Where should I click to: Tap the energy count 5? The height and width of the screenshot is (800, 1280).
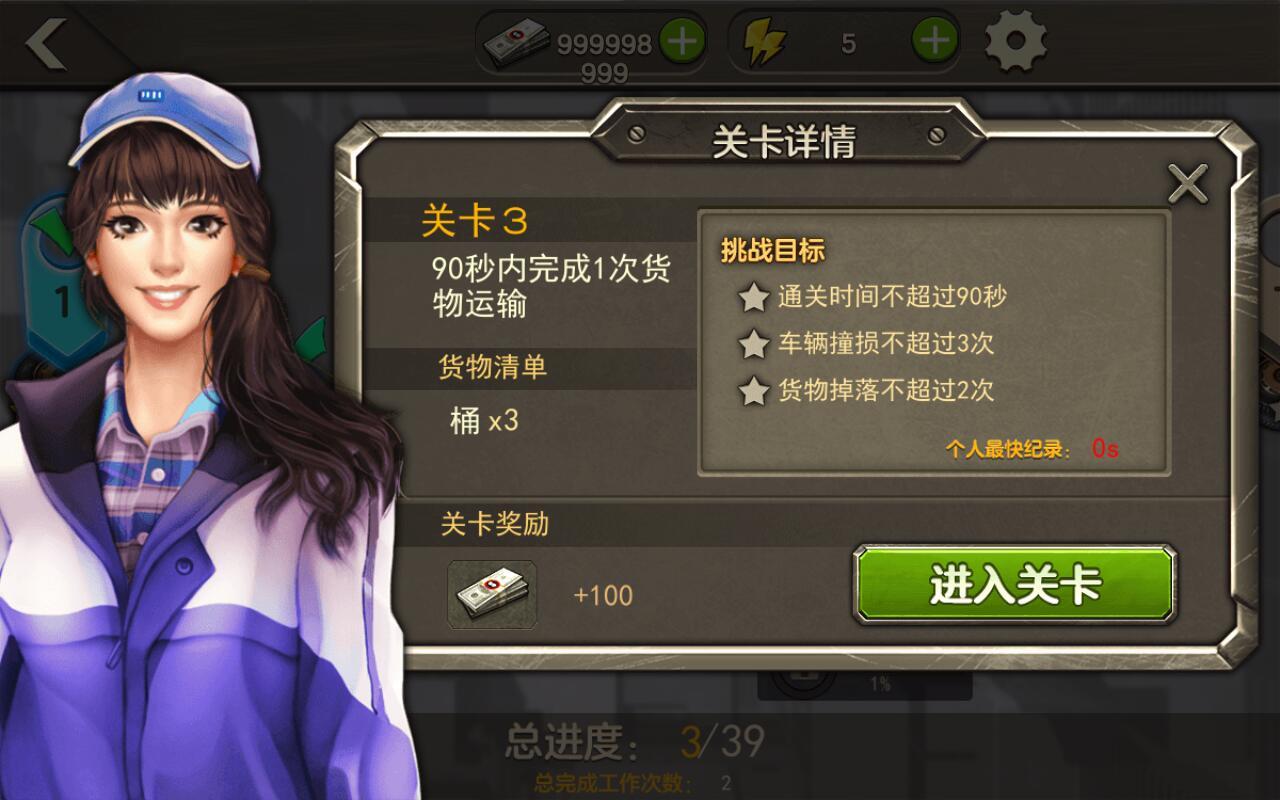coord(849,44)
